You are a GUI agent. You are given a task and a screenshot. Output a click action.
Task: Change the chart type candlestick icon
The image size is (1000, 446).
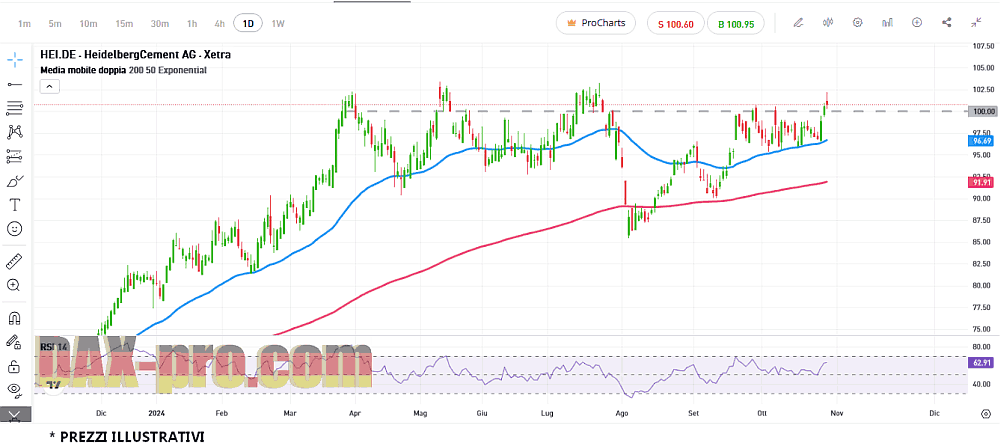[828, 23]
